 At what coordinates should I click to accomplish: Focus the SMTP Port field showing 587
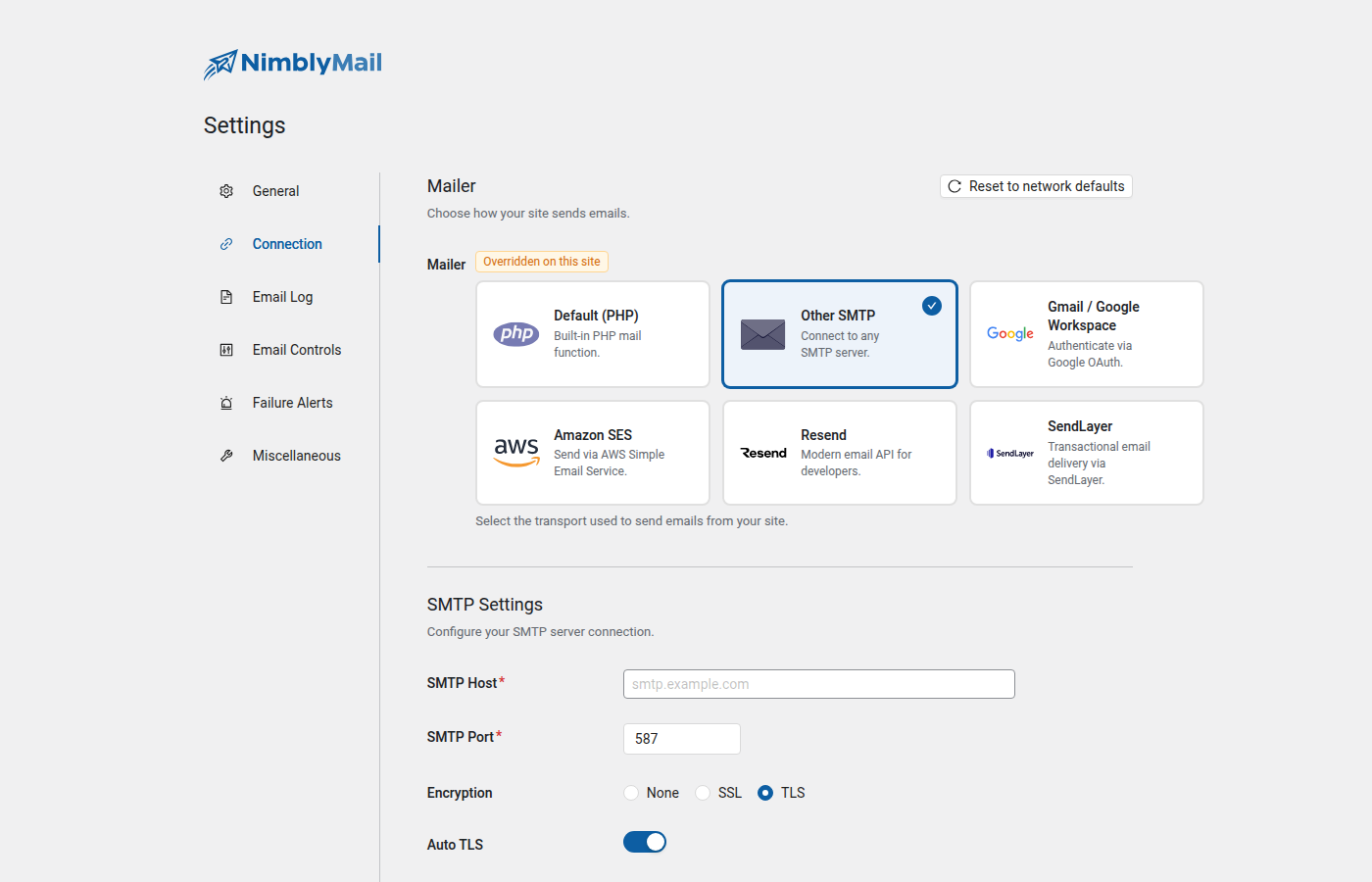point(682,739)
